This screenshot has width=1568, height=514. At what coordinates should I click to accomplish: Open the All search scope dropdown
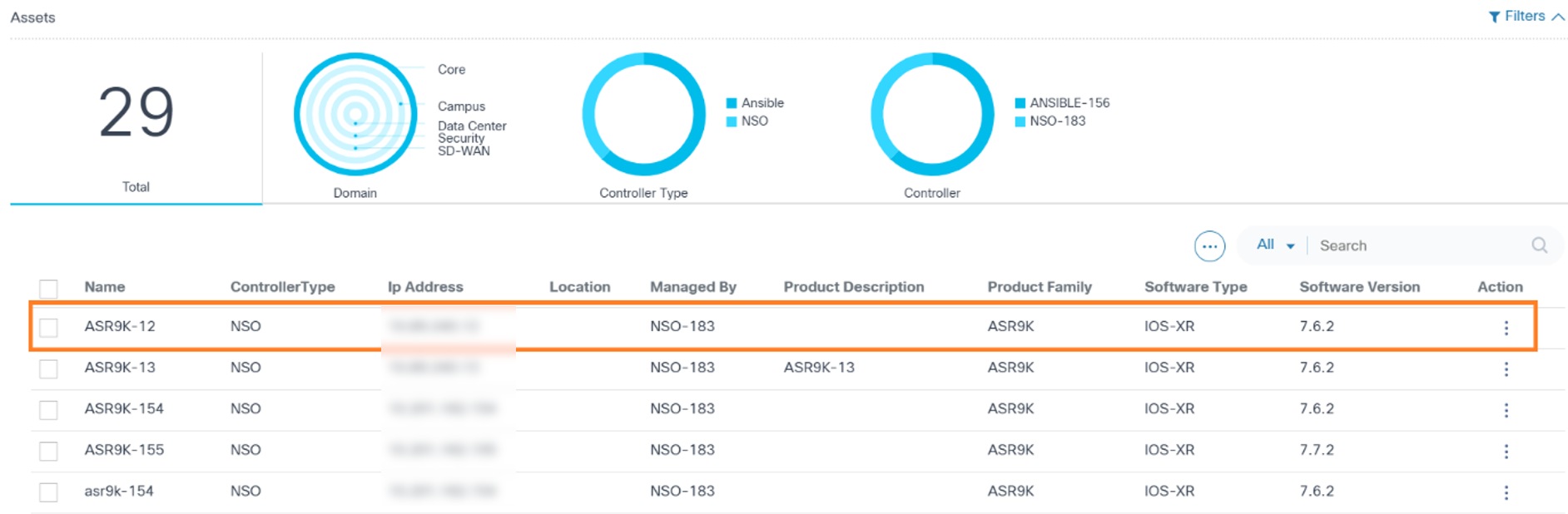(1275, 245)
